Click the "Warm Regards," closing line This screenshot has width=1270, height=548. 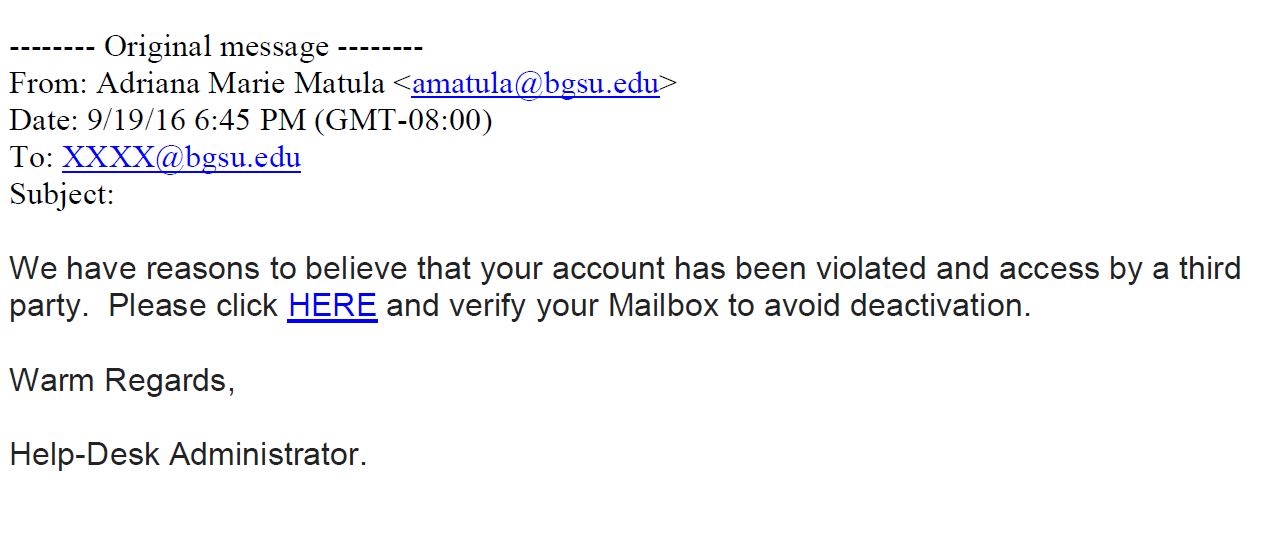(122, 381)
